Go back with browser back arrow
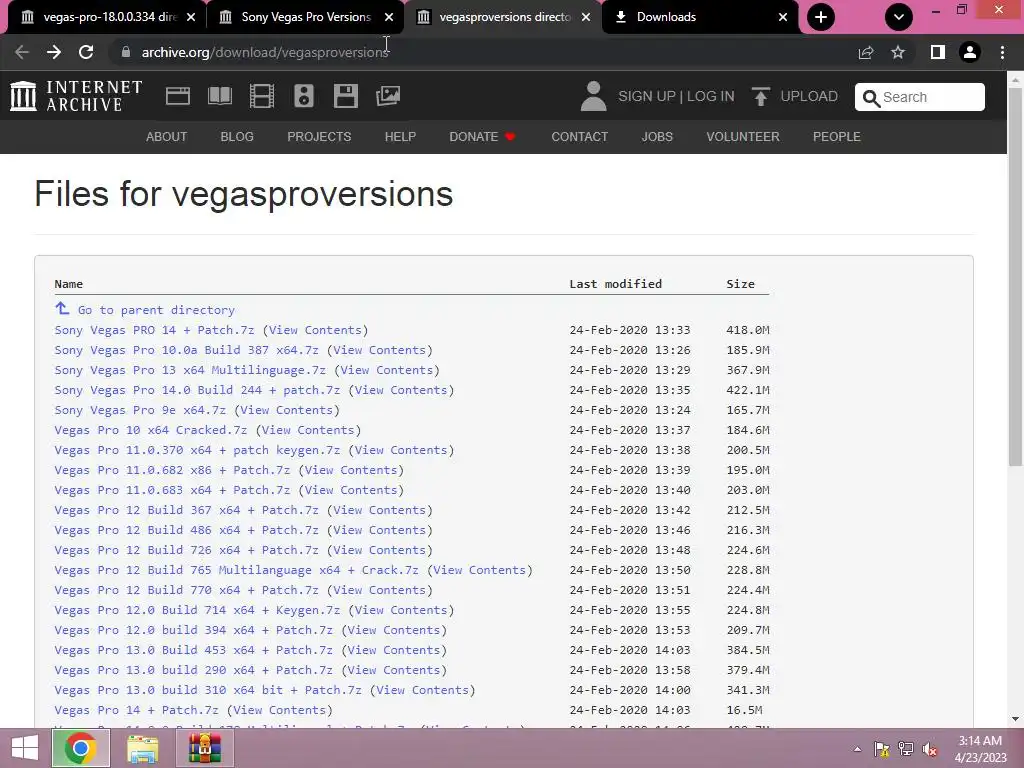Viewport: 1024px width, 768px height. tap(22, 52)
